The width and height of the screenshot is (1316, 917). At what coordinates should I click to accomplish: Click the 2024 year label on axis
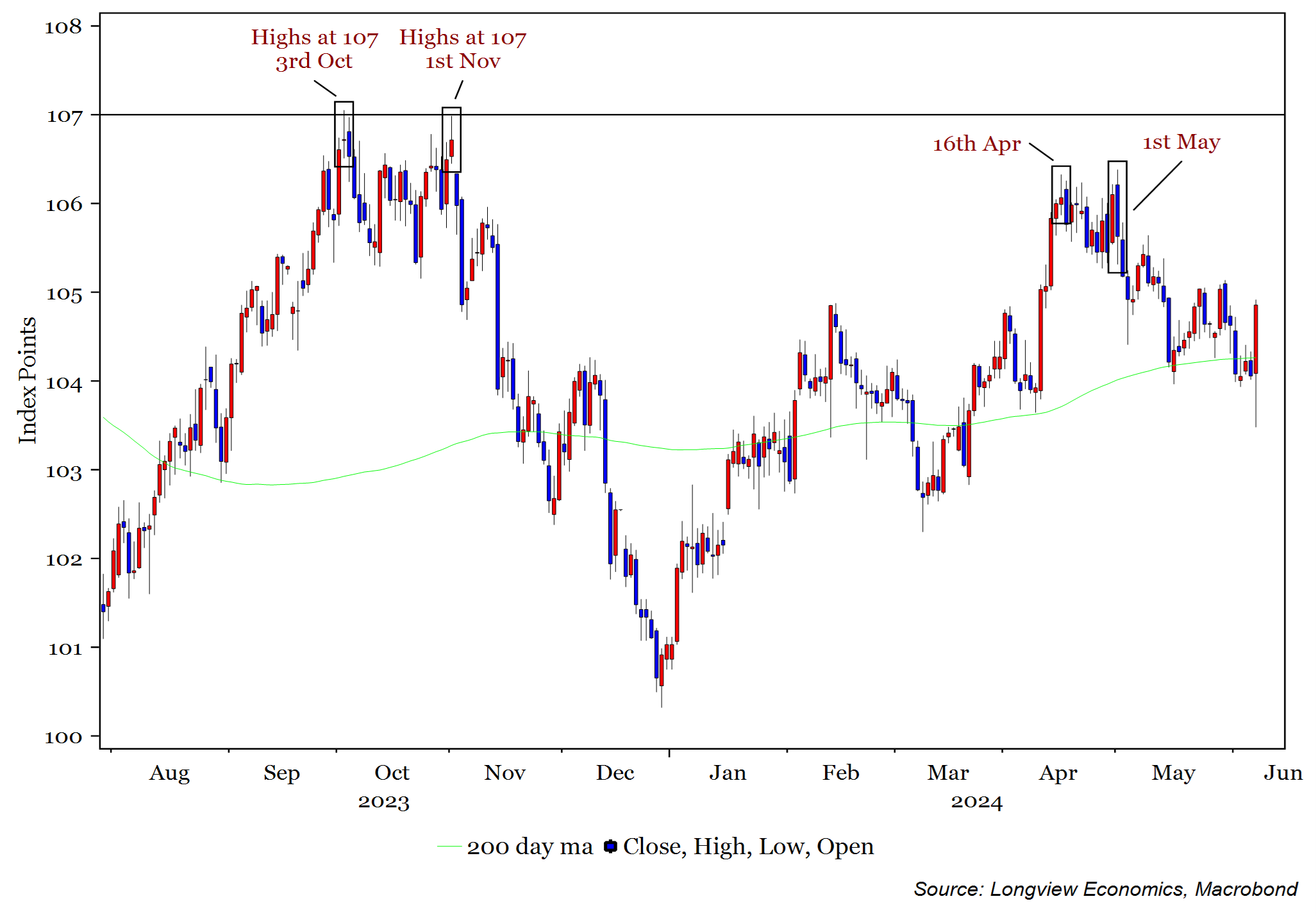coord(976,802)
